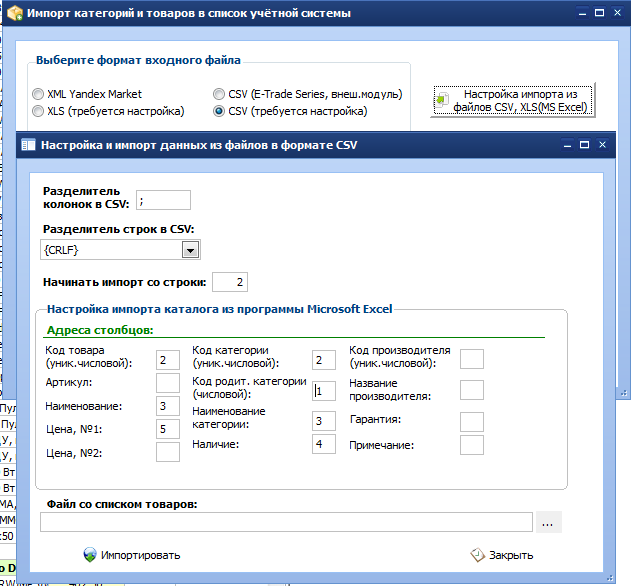Open Настройка импорта из файлов CSV, XLS

pos(513,100)
